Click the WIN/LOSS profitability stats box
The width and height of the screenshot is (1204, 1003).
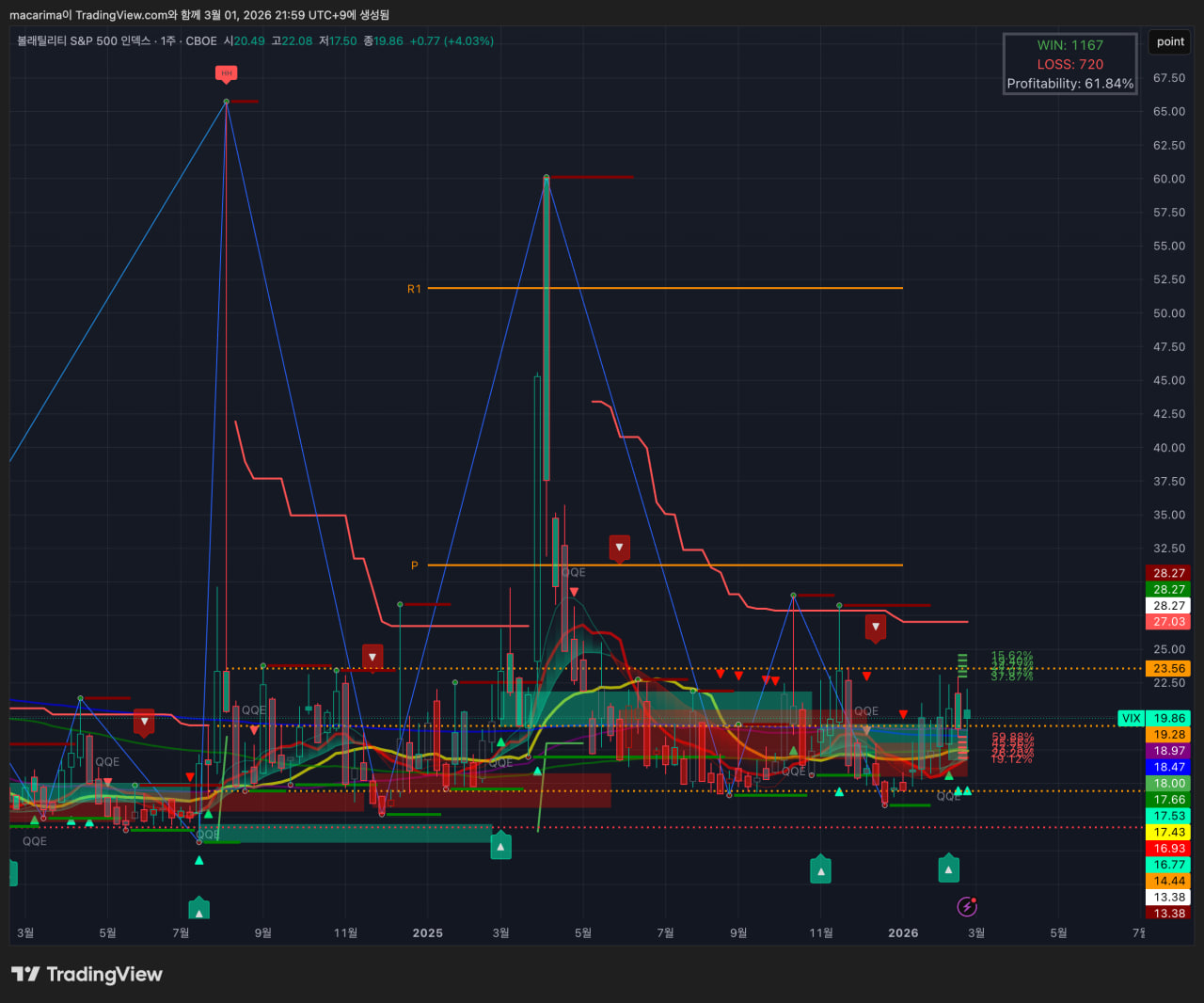(1069, 64)
